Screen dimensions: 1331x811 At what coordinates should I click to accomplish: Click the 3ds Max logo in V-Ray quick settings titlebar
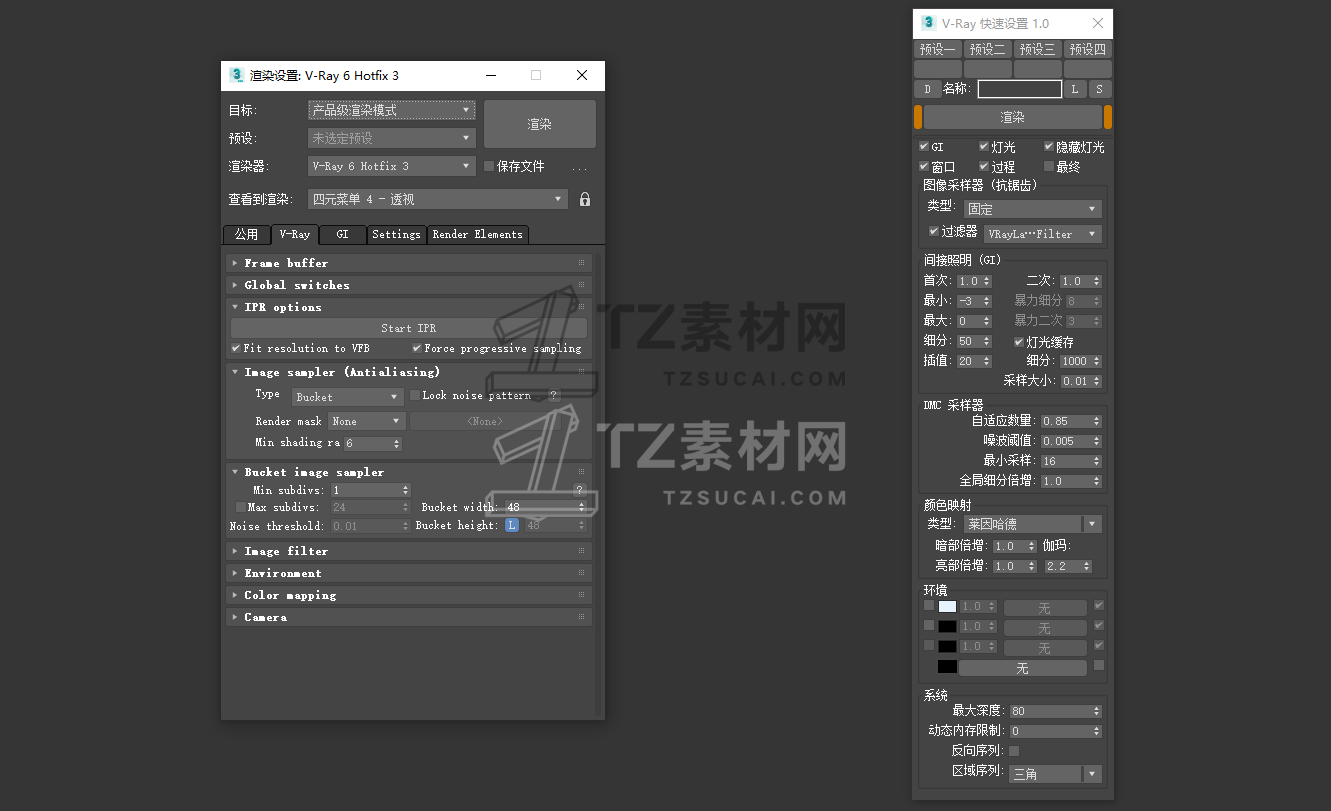coord(928,23)
